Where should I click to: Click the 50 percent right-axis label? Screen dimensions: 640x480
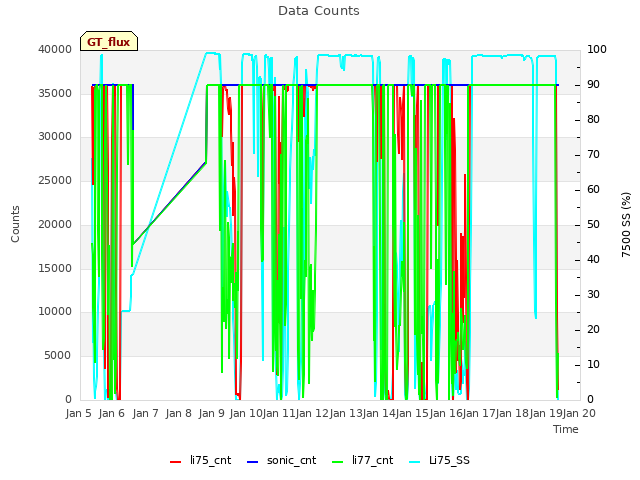click(x=593, y=224)
